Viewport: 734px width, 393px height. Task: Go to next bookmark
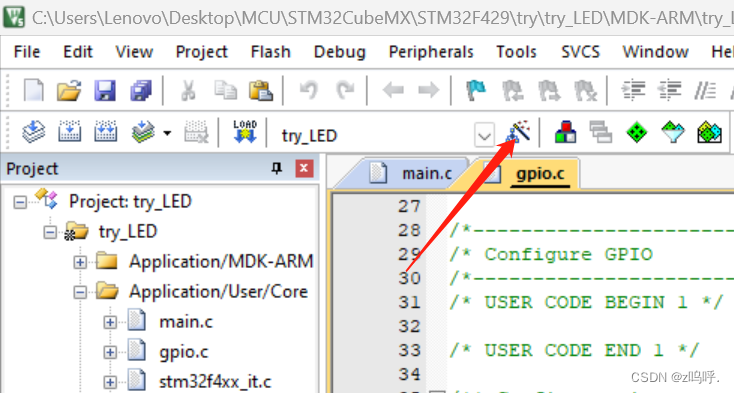(549, 90)
